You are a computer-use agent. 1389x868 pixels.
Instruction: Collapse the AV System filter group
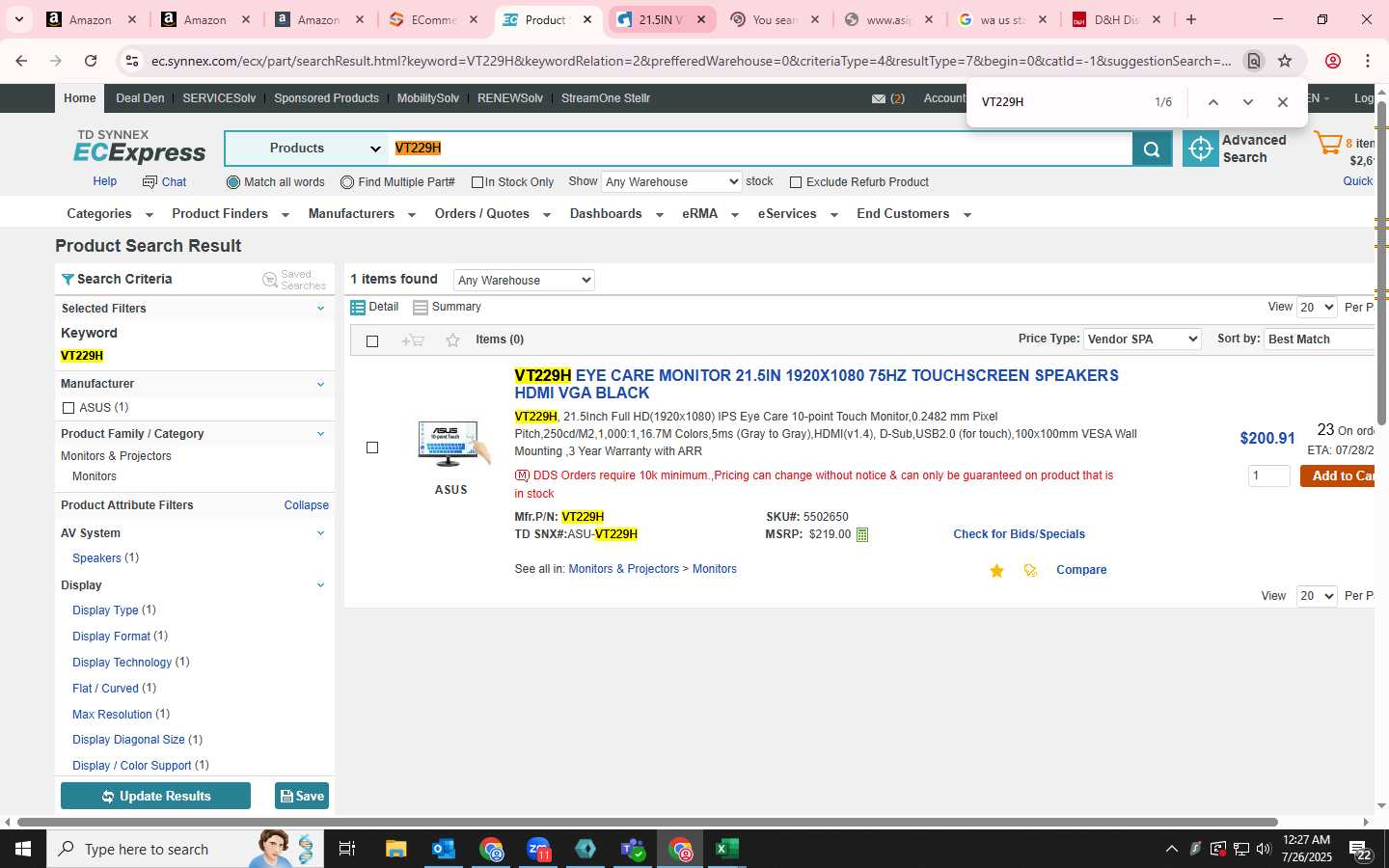point(321,533)
